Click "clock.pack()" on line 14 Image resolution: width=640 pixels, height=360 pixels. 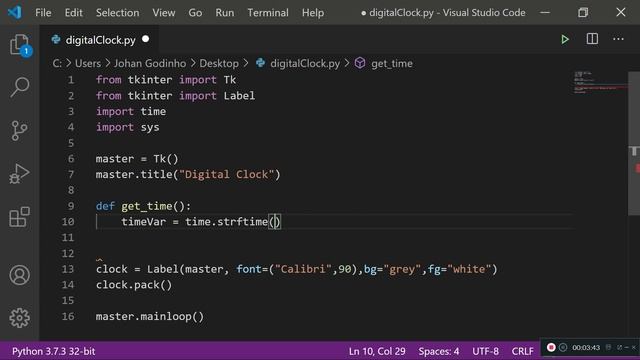point(134,285)
